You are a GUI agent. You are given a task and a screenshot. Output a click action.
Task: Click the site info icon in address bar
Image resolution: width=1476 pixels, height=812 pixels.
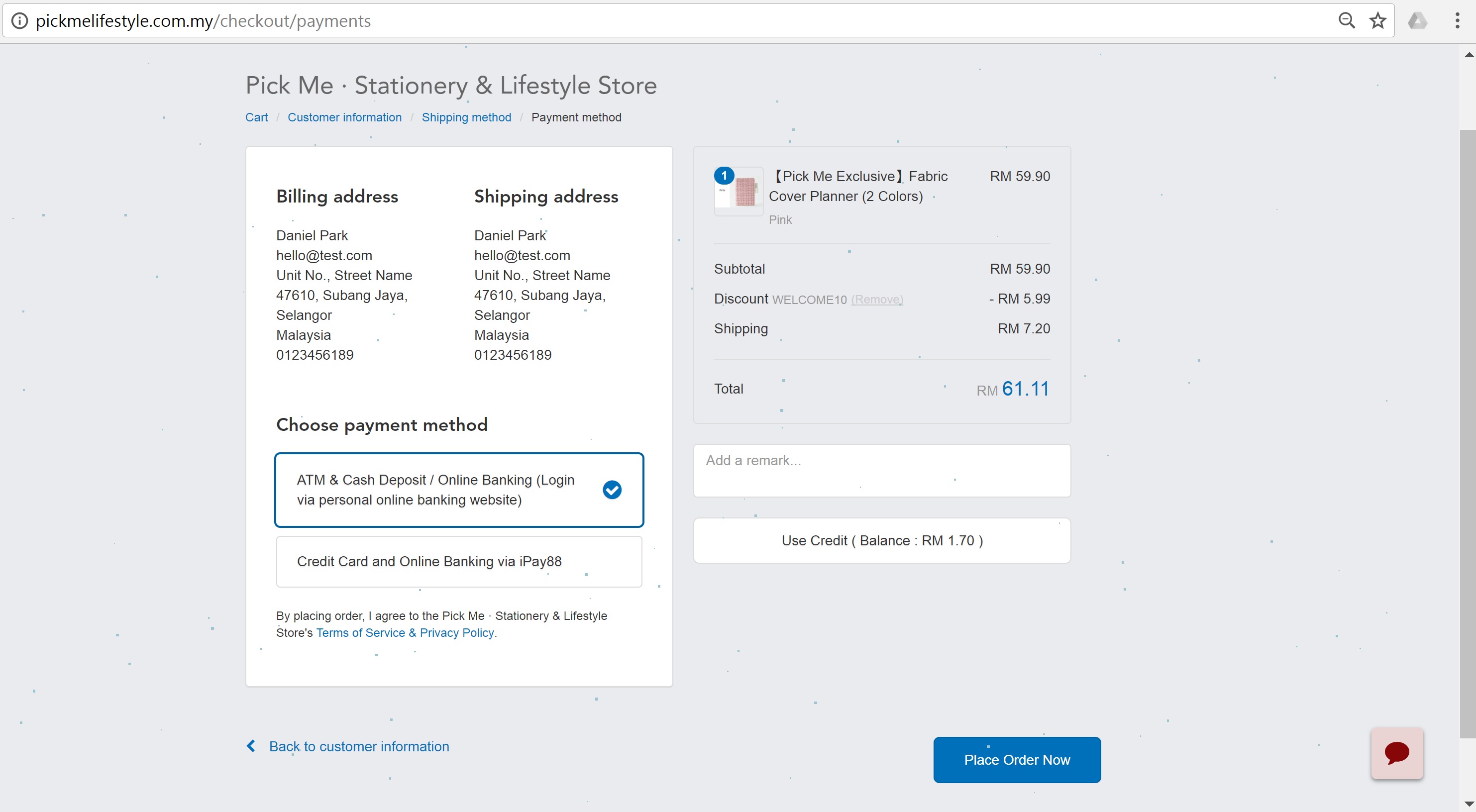point(19,21)
